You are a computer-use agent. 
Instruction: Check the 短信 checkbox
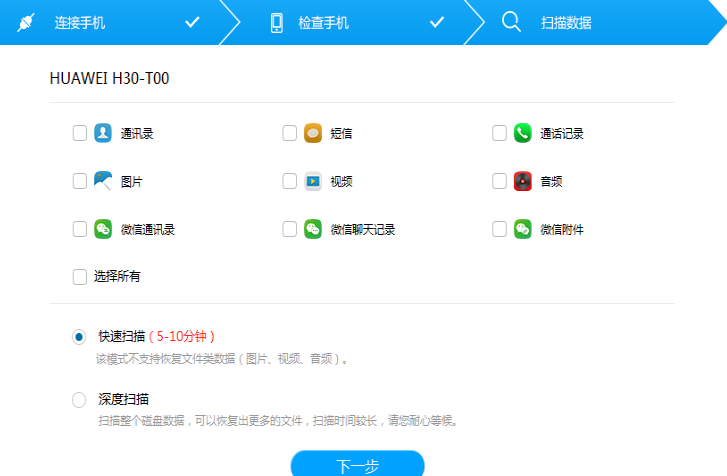(290, 133)
